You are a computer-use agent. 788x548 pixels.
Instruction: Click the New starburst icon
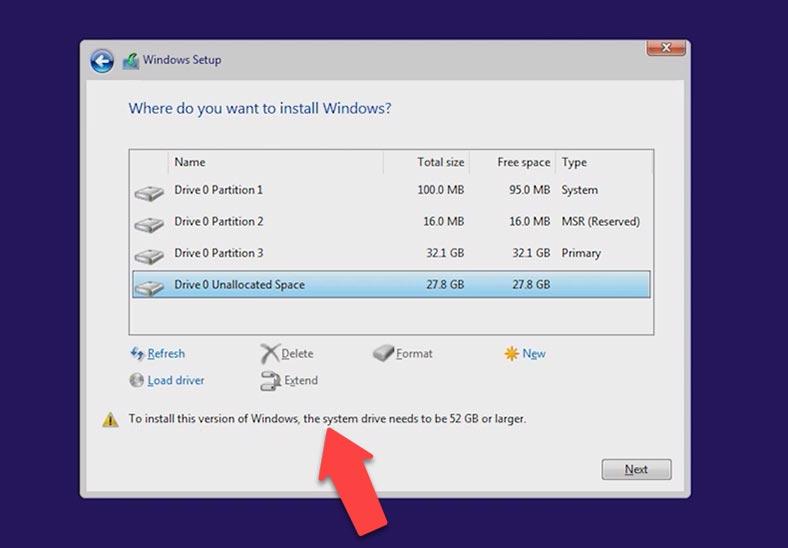[511, 353]
